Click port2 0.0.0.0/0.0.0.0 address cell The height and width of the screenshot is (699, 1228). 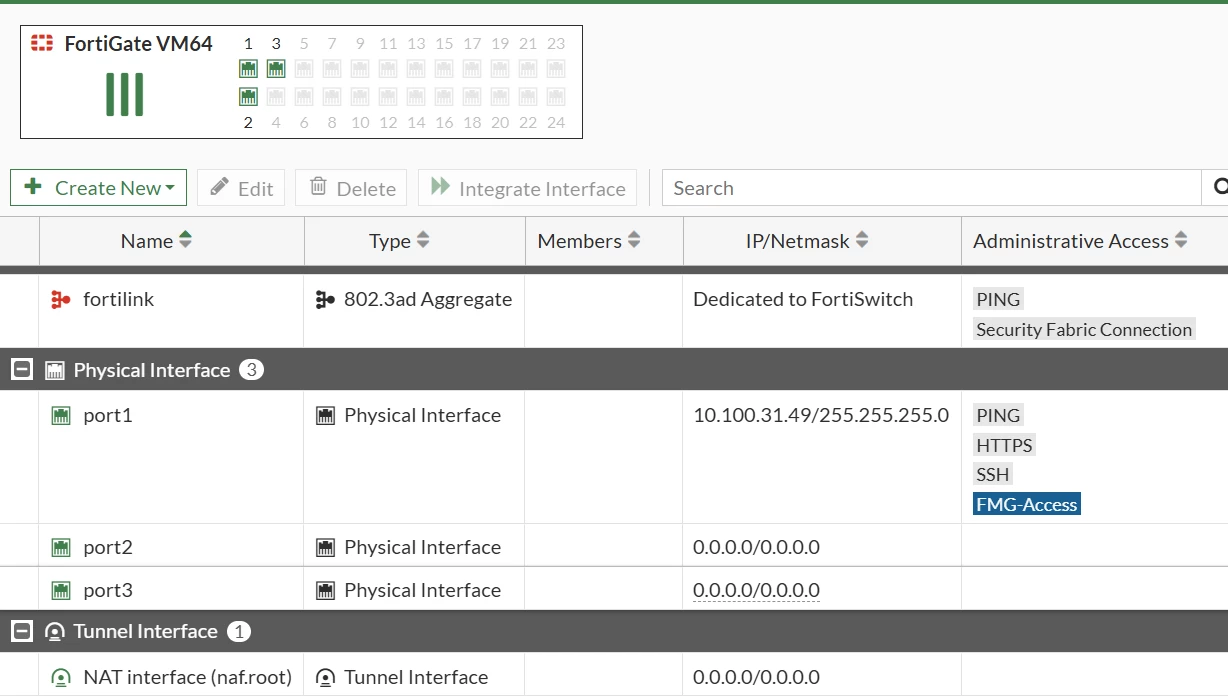(756, 547)
